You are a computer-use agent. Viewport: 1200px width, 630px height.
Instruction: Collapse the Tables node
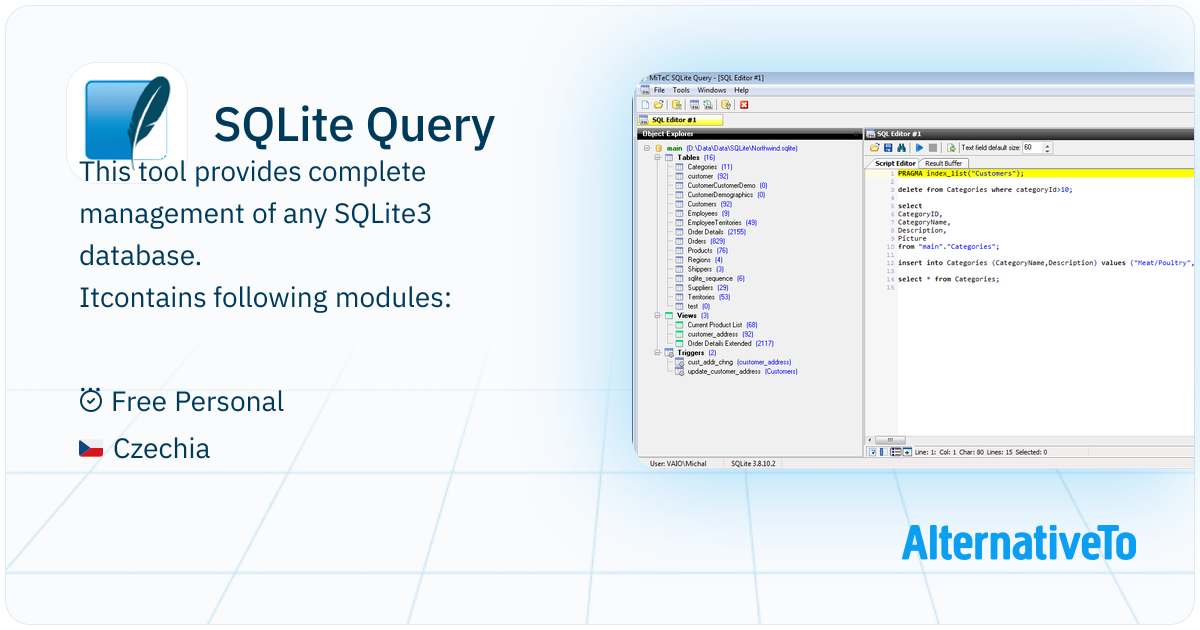658,157
